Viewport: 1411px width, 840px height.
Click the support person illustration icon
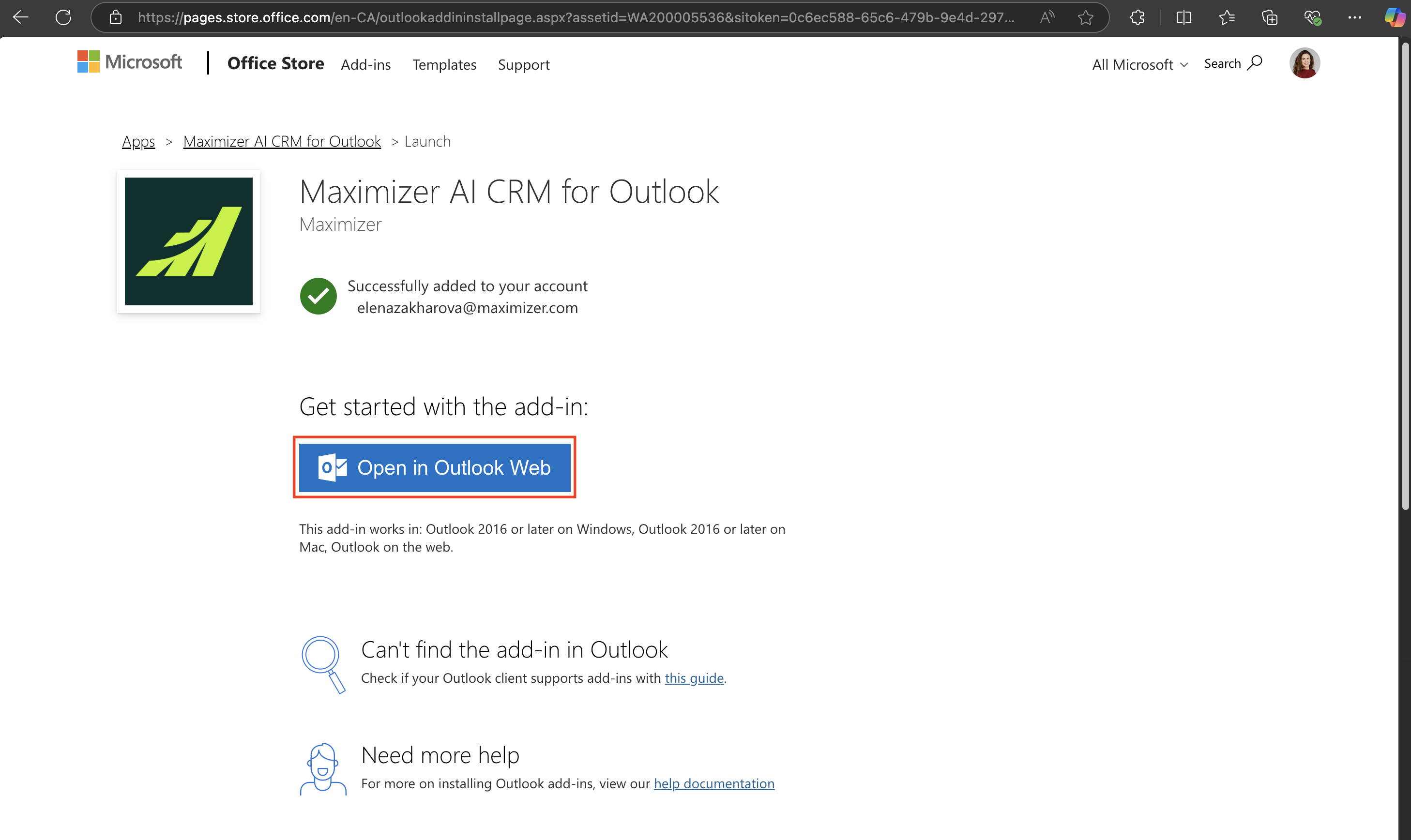point(323,769)
